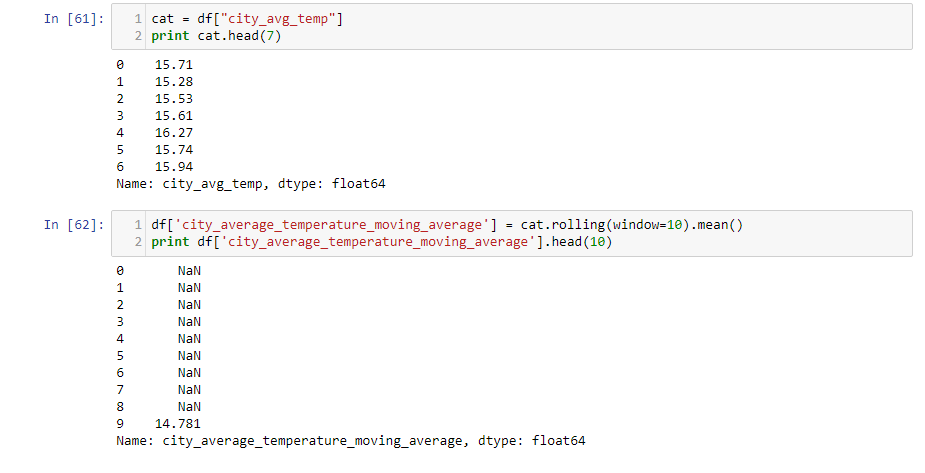Click the rolling(window=10).mean() code line
Viewport: 925px width, 473px height.
(447, 225)
